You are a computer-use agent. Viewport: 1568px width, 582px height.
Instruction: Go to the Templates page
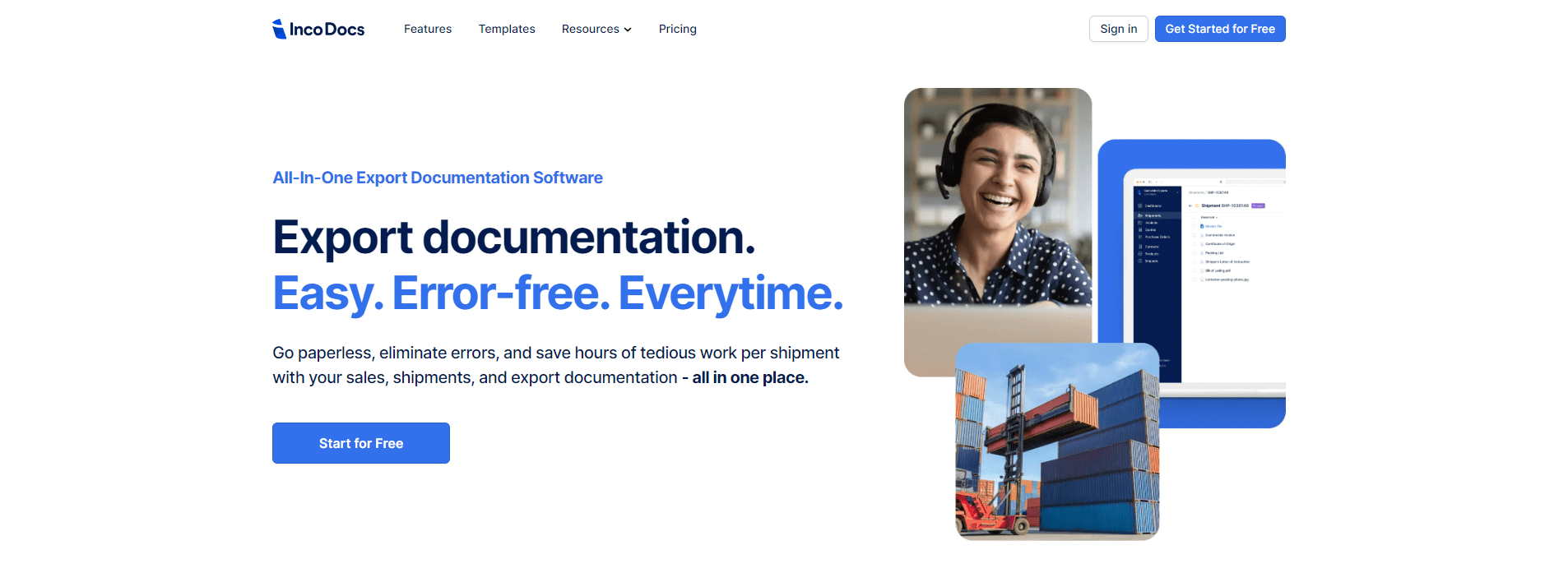507,29
